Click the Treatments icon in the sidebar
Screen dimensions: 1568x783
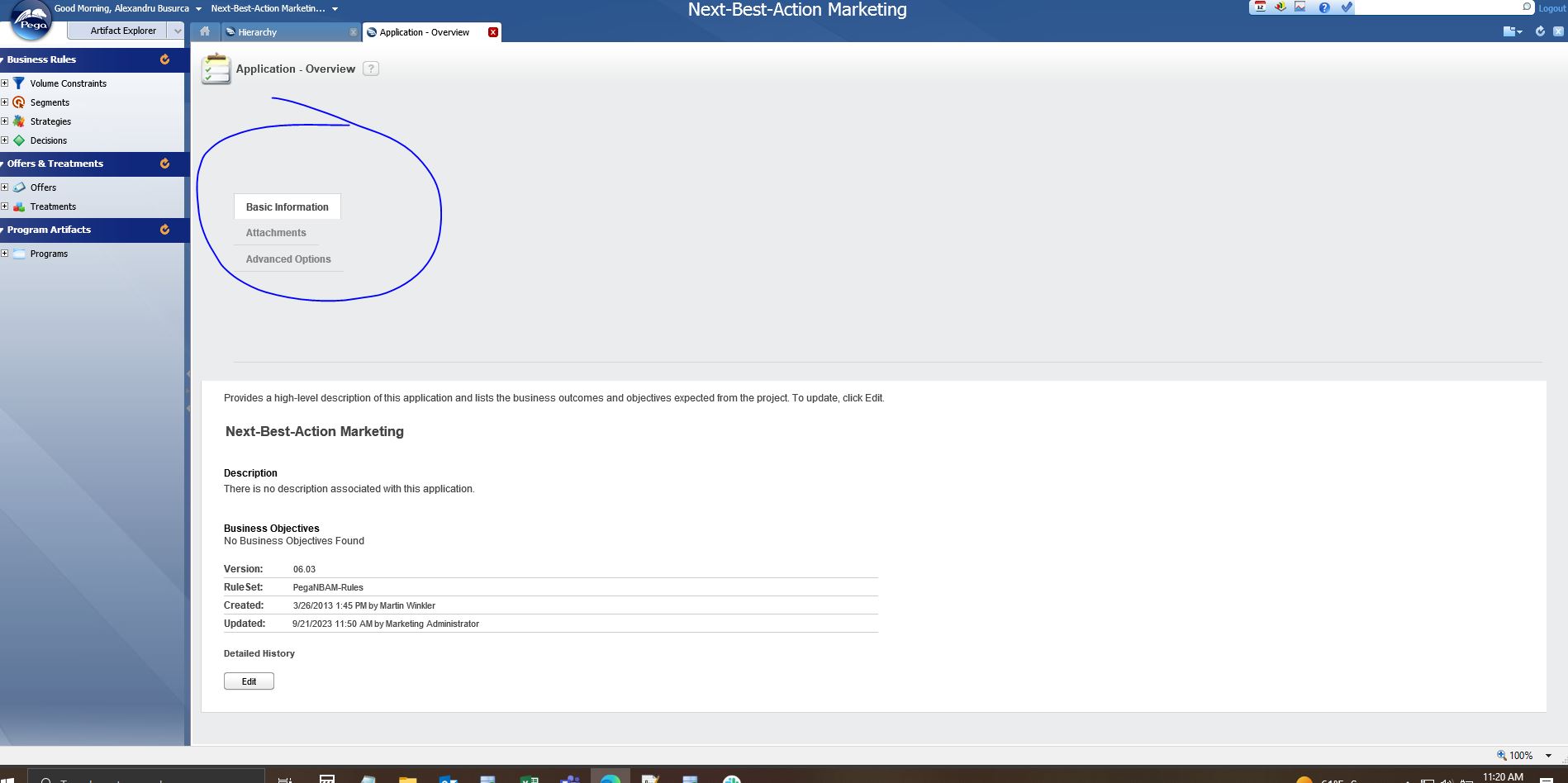(20, 206)
